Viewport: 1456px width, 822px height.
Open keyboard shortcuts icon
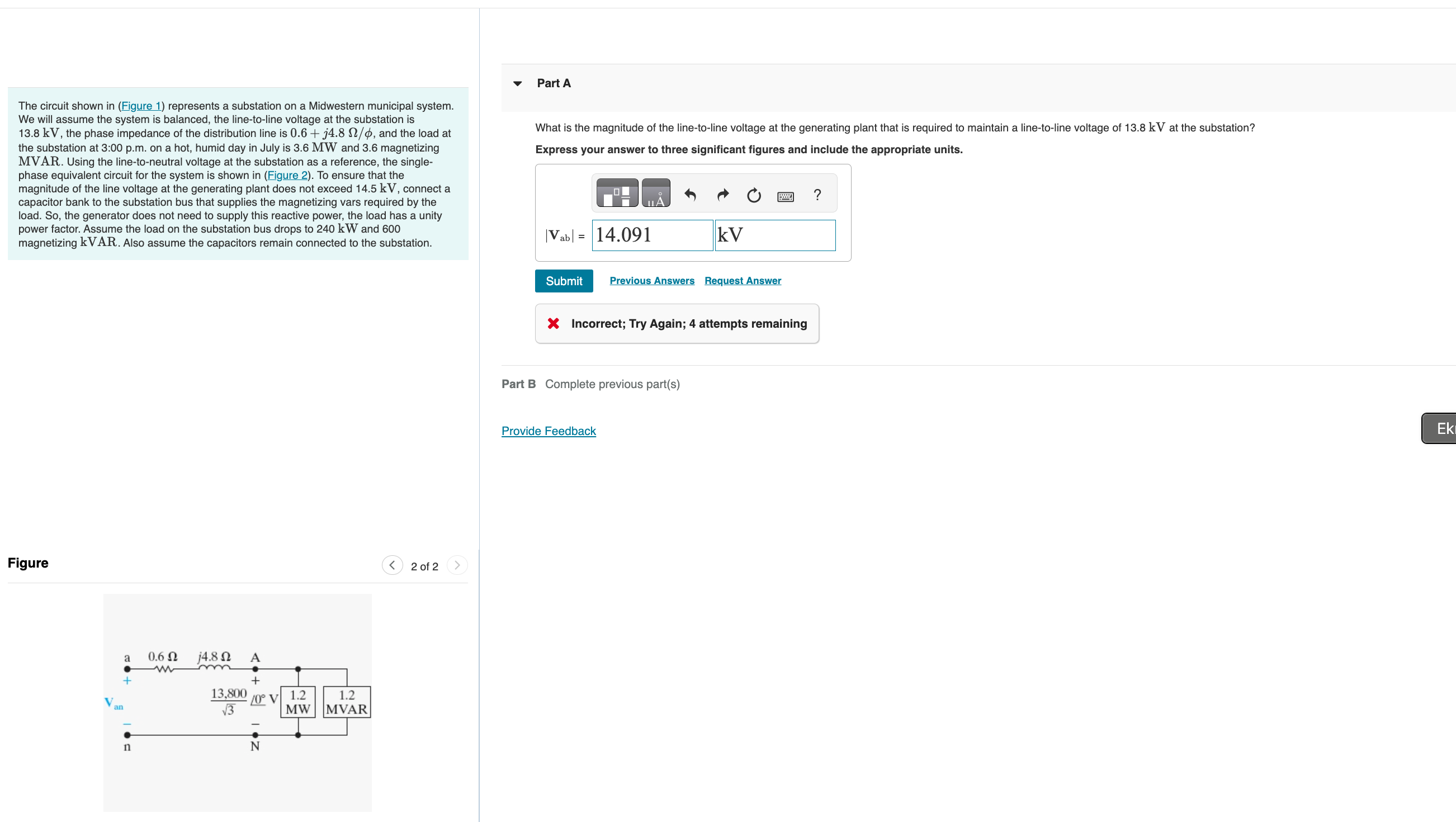pos(785,197)
